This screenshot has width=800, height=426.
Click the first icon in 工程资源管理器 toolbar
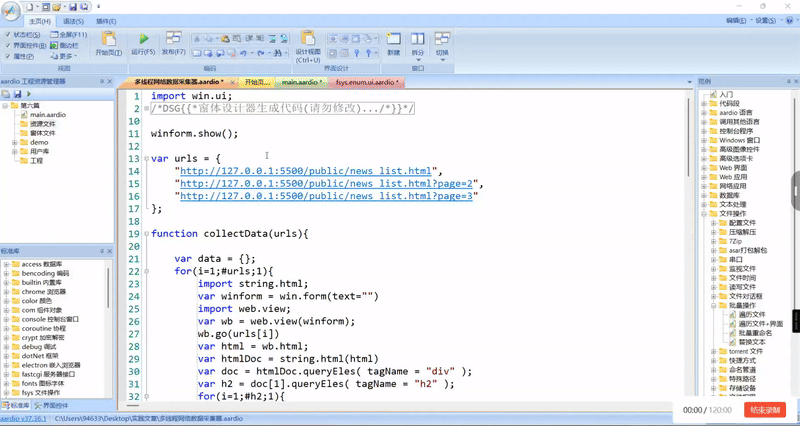tap(6, 94)
